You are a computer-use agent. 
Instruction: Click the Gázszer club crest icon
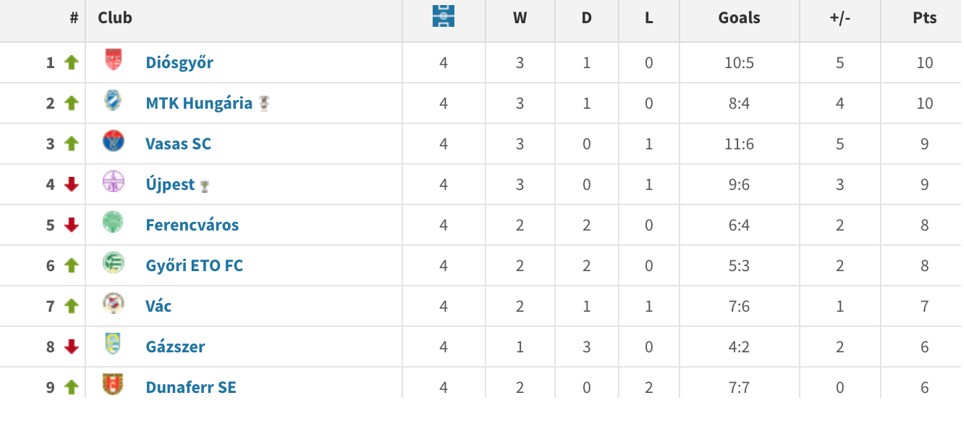[114, 345]
